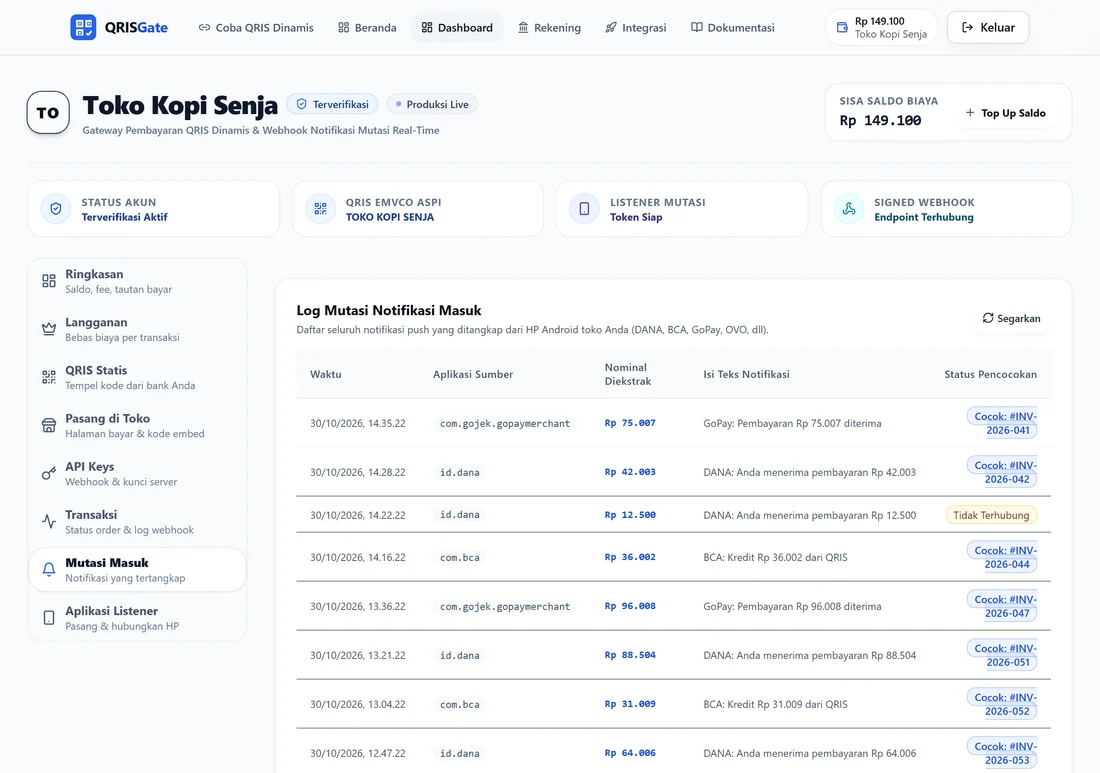Select the Dashboard nav tab
The height and width of the screenshot is (773, 1100).
click(x=457, y=27)
